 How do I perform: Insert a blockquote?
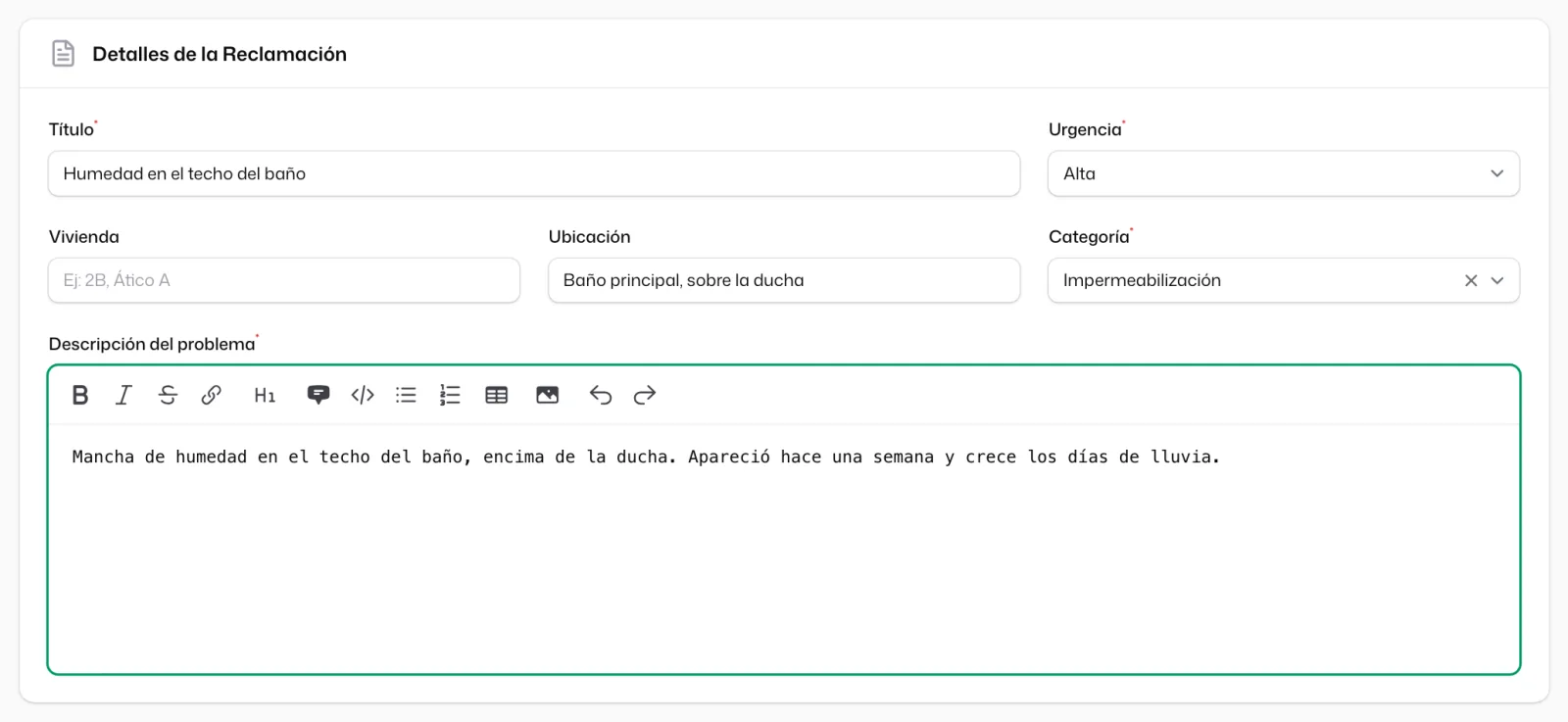[318, 395]
